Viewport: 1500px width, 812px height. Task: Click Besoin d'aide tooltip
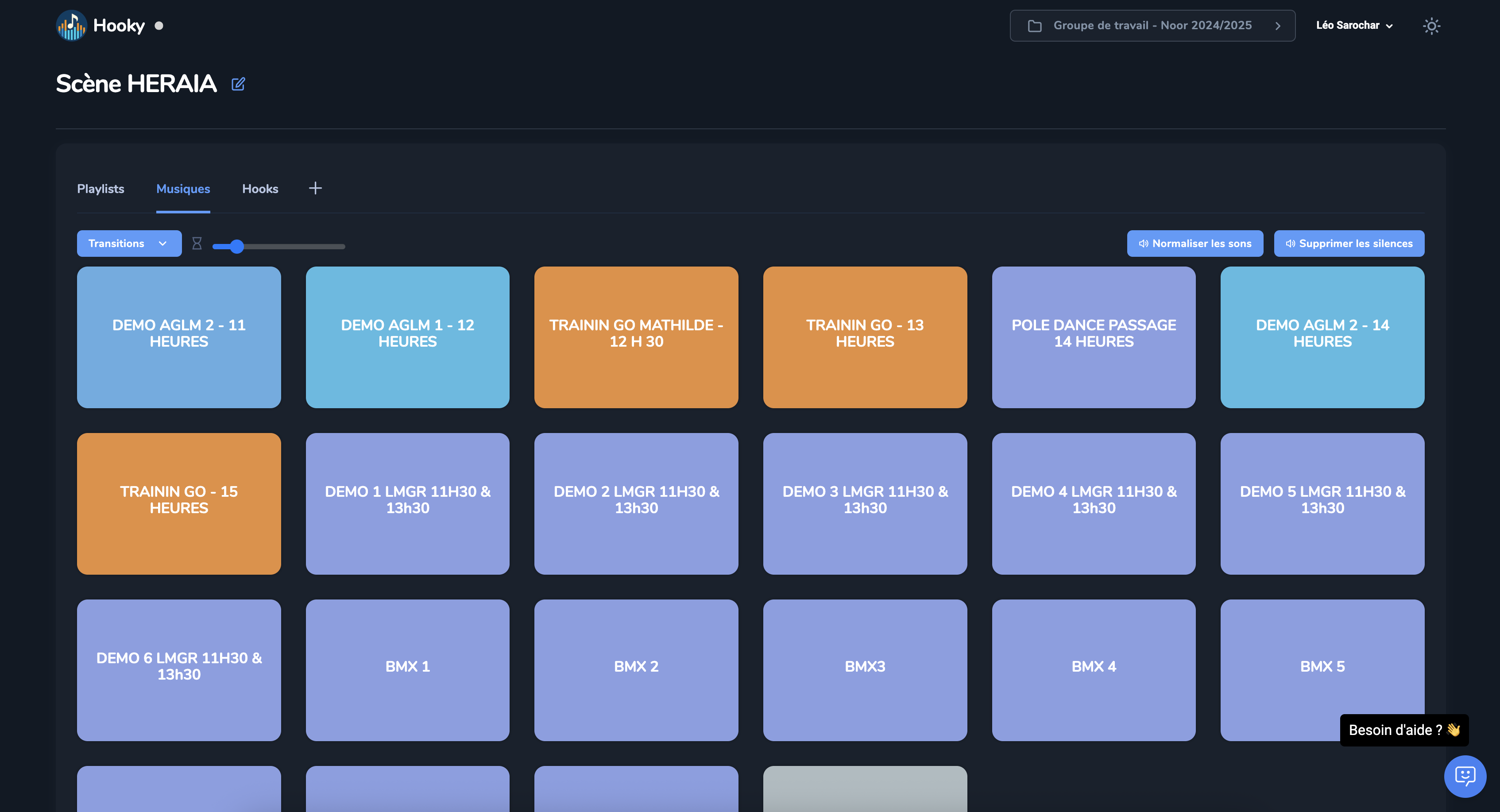(1403, 730)
